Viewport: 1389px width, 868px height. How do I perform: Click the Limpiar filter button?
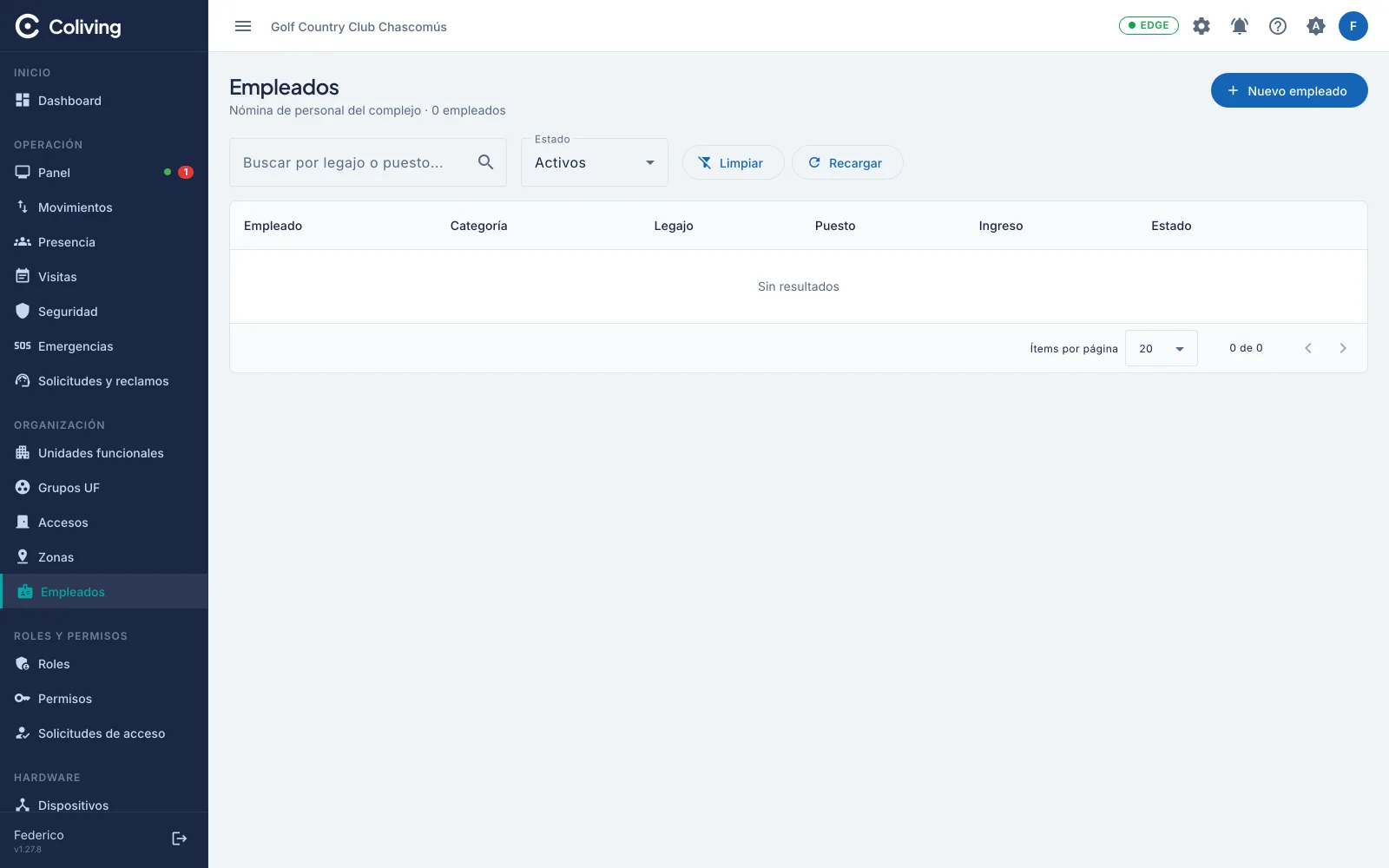click(733, 162)
